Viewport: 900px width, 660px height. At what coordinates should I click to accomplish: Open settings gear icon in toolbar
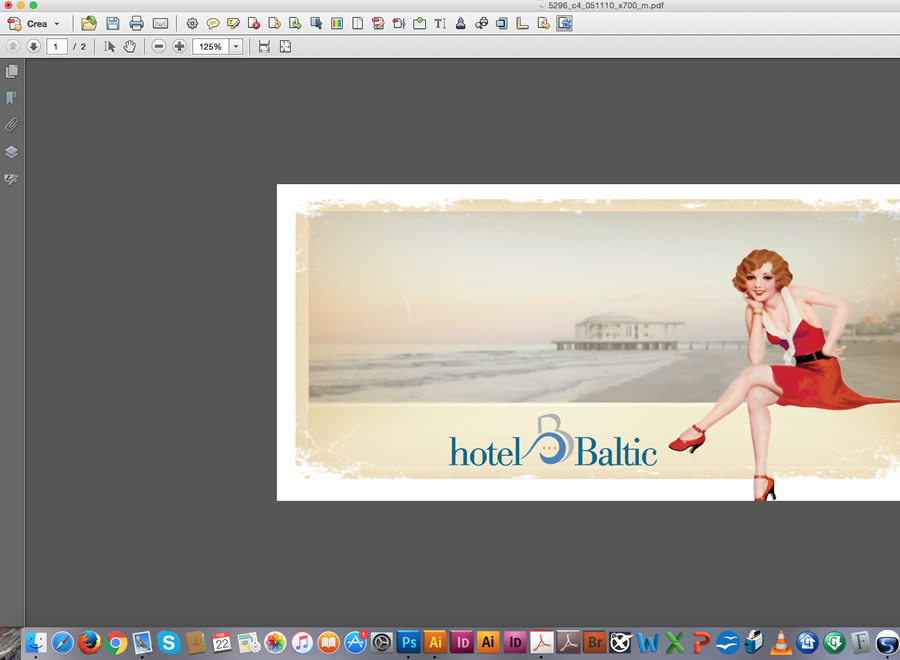click(x=192, y=23)
